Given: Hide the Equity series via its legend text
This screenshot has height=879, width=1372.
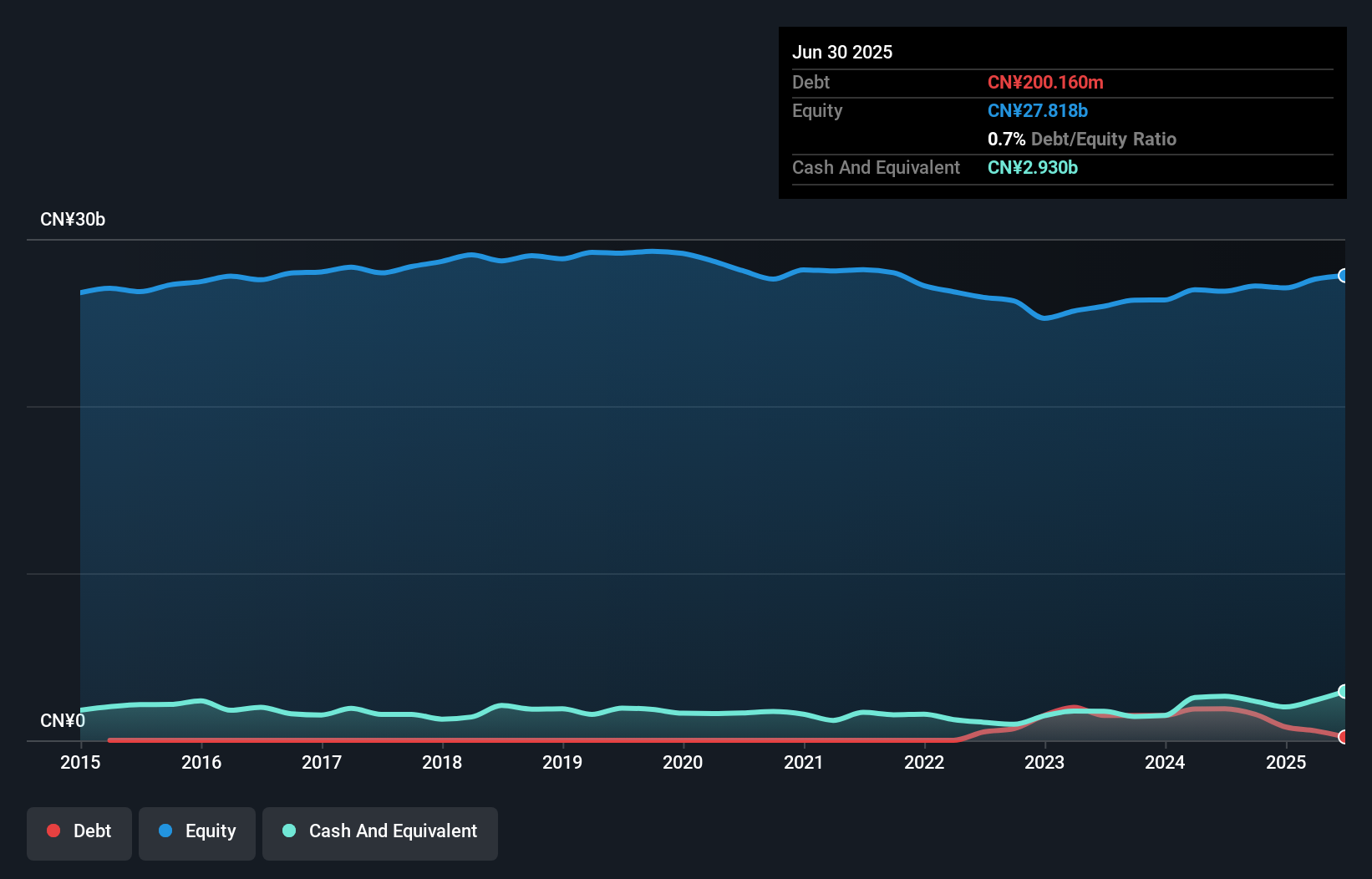Looking at the screenshot, I should 211,831.
